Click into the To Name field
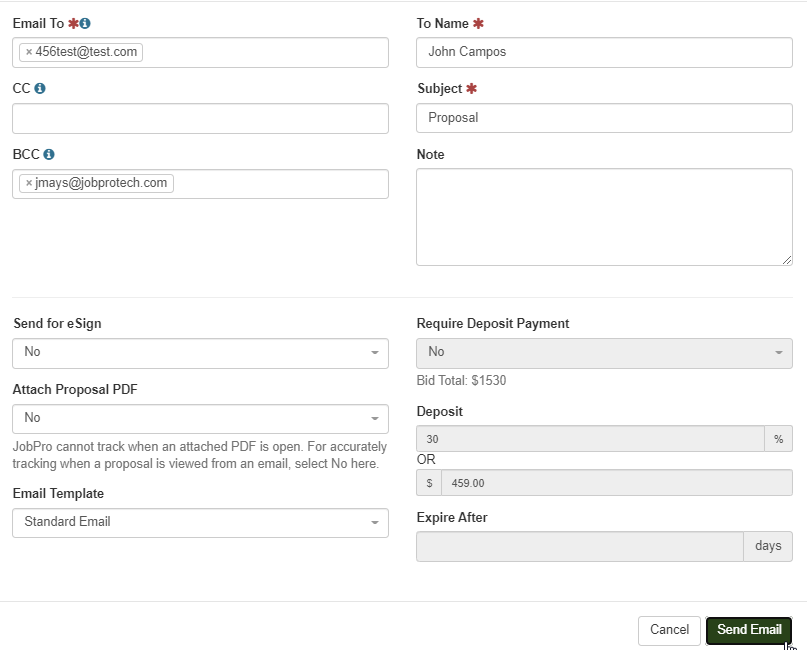The width and height of the screenshot is (807, 650). (x=604, y=52)
